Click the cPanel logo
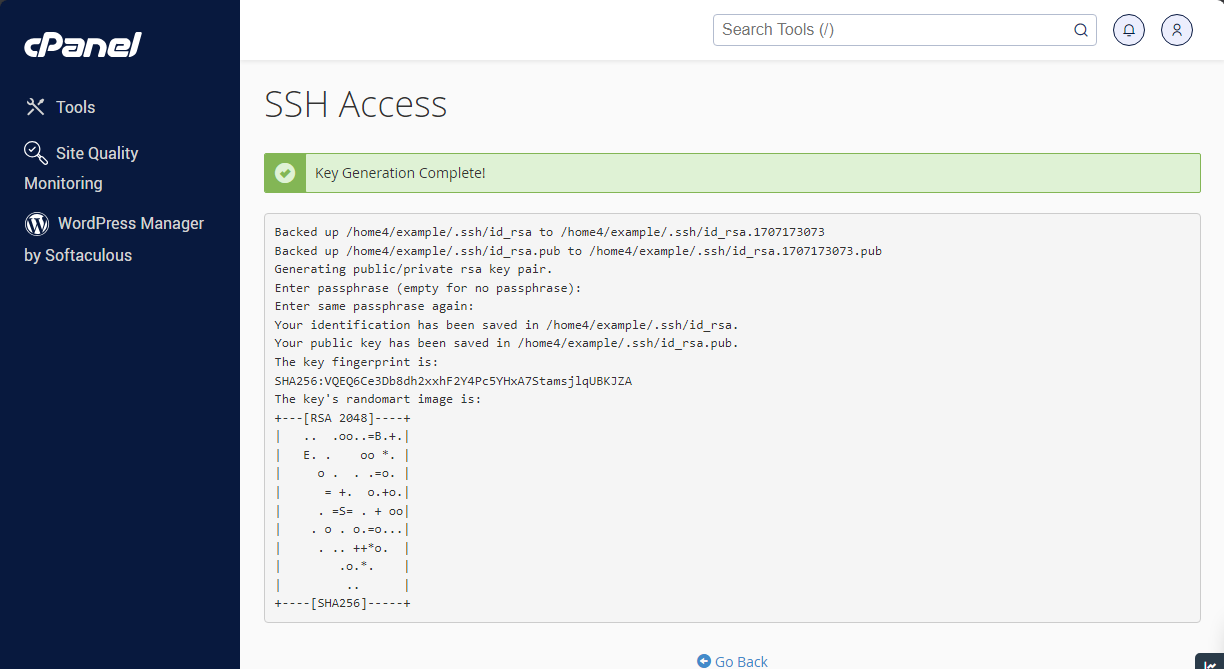 coord(82,44)
